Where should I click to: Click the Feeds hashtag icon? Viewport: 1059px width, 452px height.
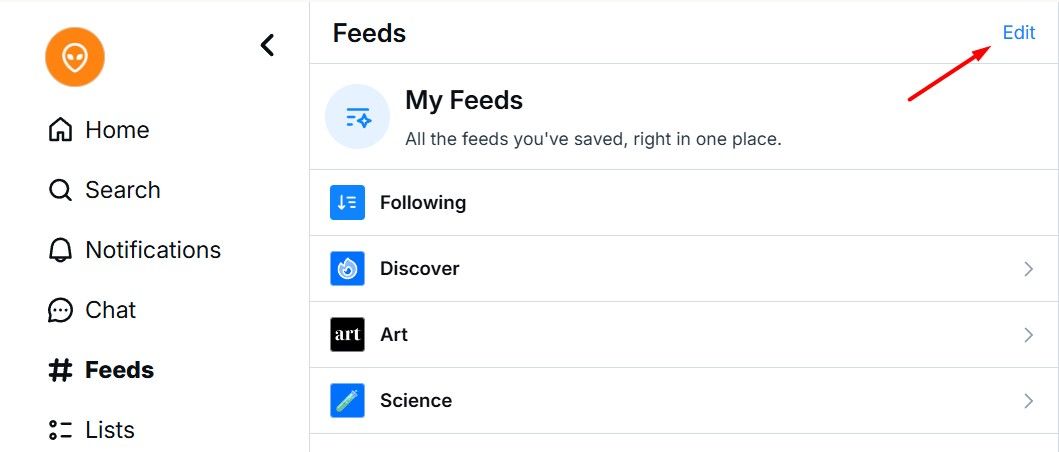click(61, 370)
